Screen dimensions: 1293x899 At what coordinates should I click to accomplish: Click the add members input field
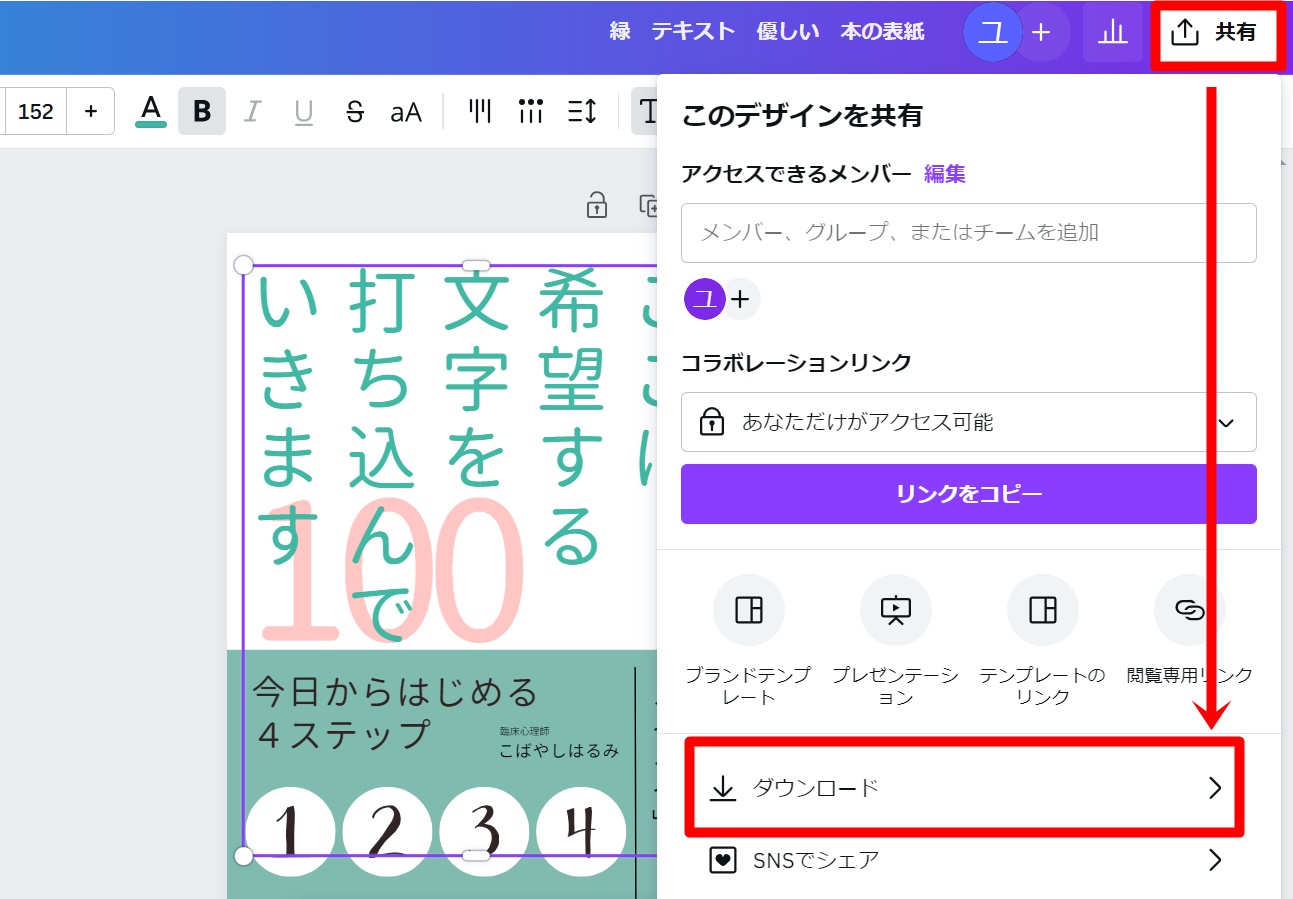coord(968,233)
